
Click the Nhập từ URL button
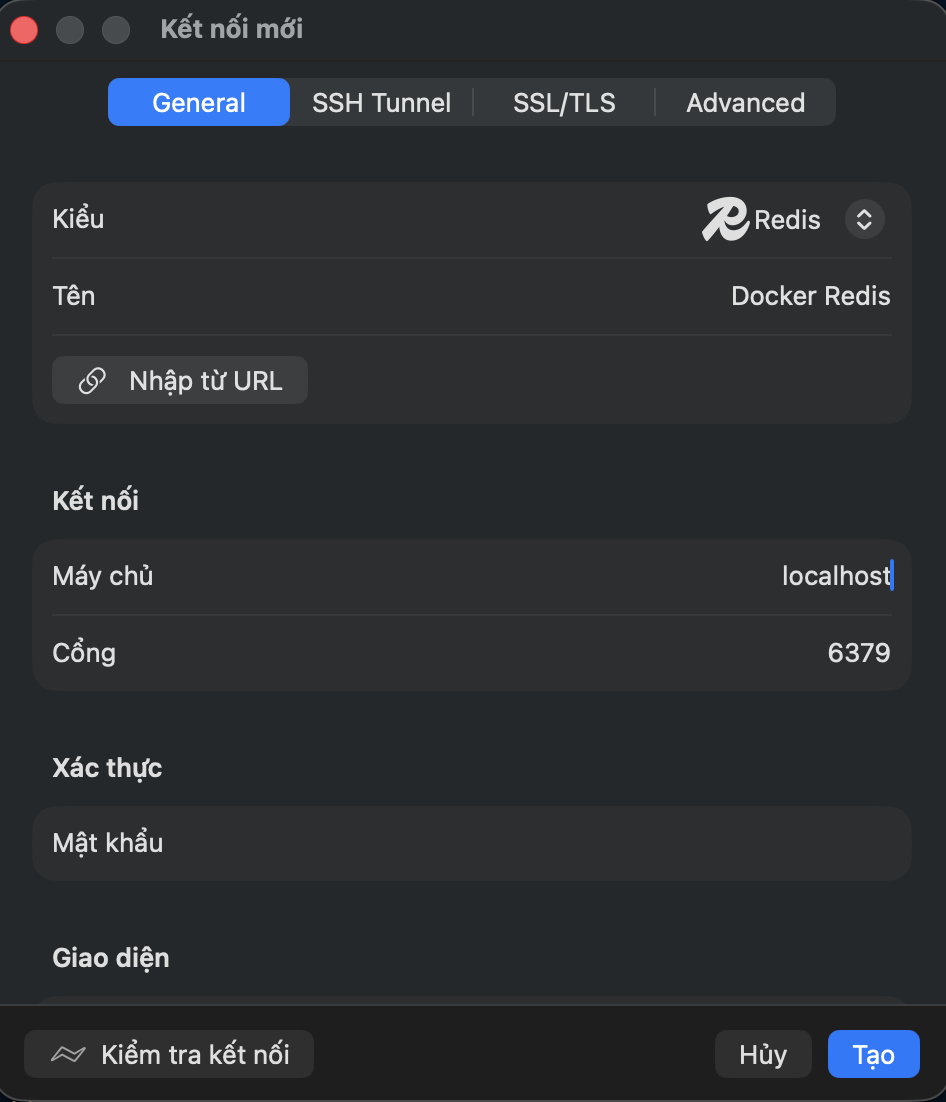(180, 380)
